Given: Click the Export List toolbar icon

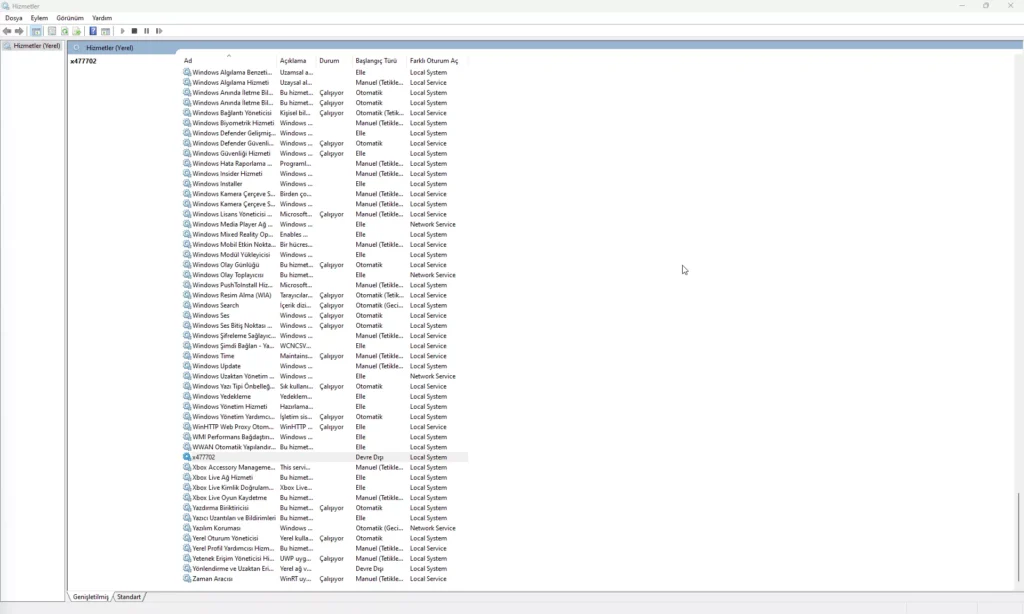Looking at the screenshot, I should [x=77, y=31].
